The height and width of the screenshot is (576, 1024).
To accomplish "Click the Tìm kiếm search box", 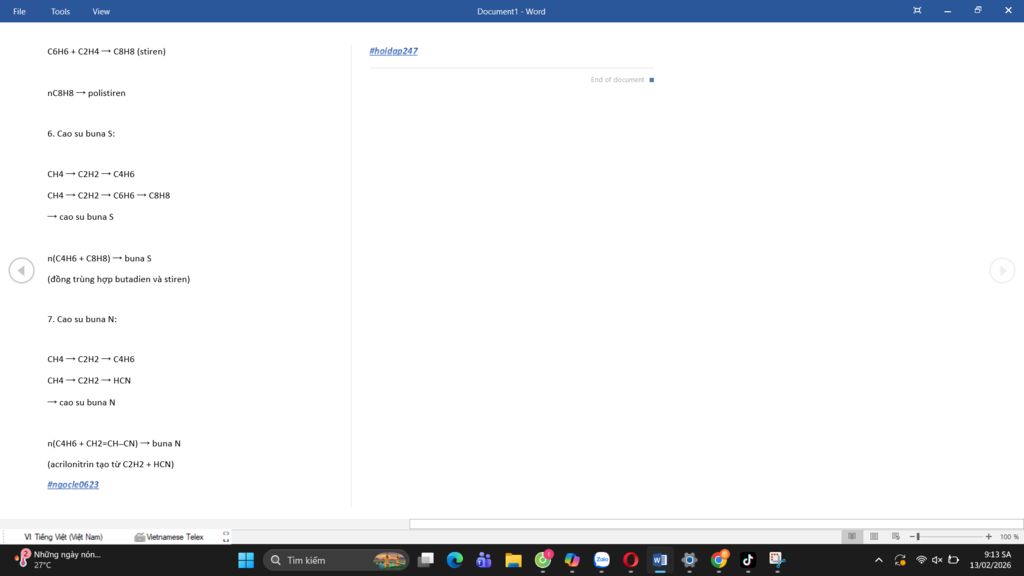I will coord(336,560).
